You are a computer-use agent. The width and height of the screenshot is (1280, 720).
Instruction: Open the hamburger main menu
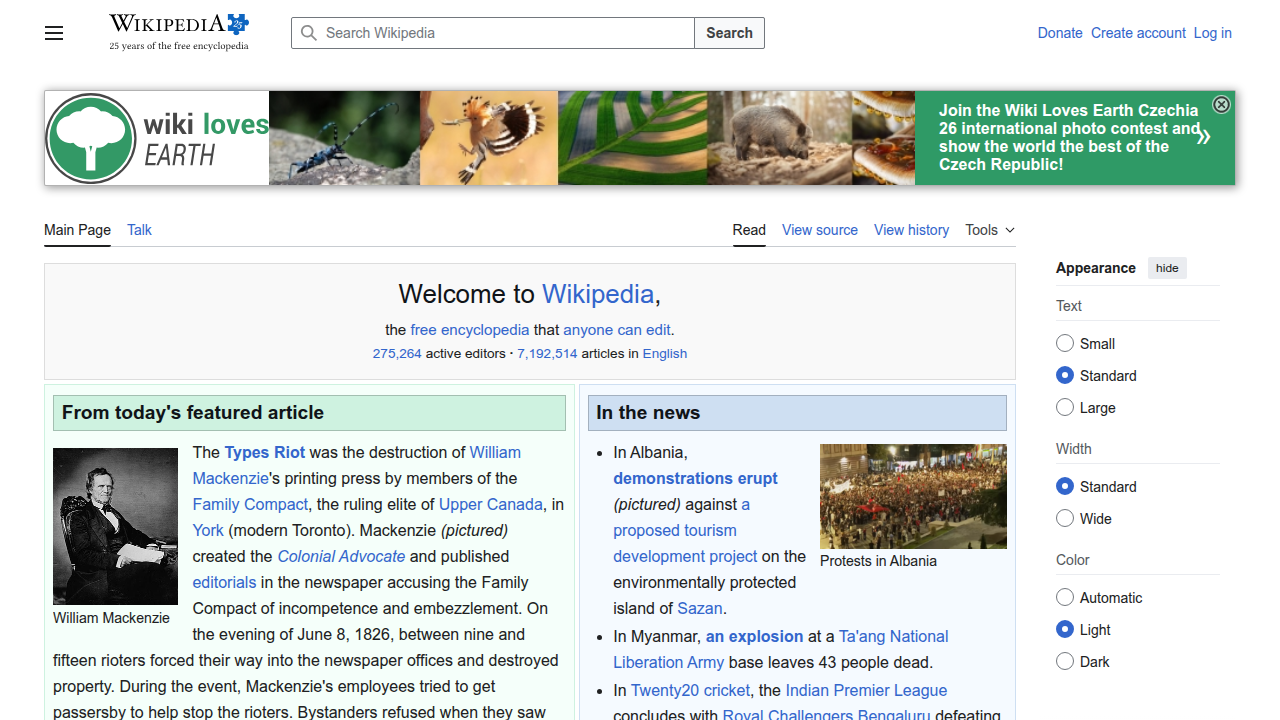tap(54, 33)
